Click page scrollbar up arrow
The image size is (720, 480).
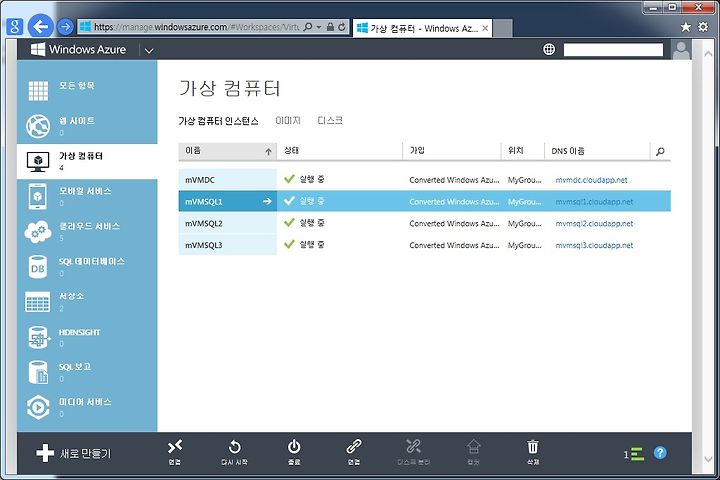708,53
